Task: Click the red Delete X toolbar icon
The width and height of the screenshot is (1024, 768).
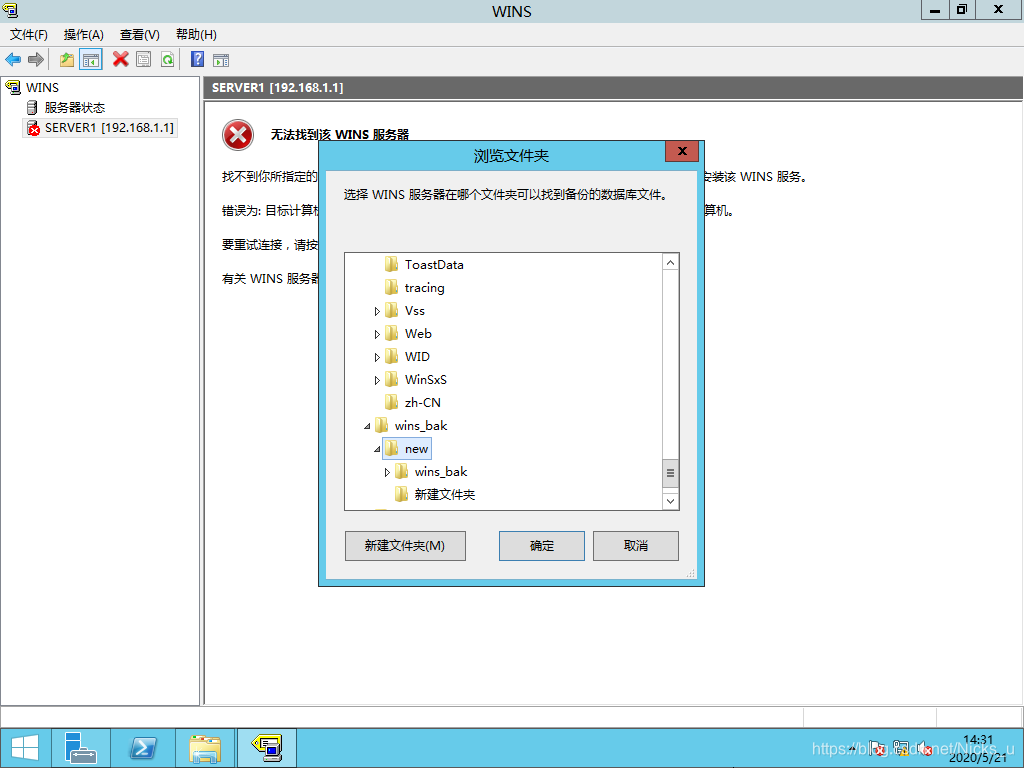Action: [x=121, y=60]
